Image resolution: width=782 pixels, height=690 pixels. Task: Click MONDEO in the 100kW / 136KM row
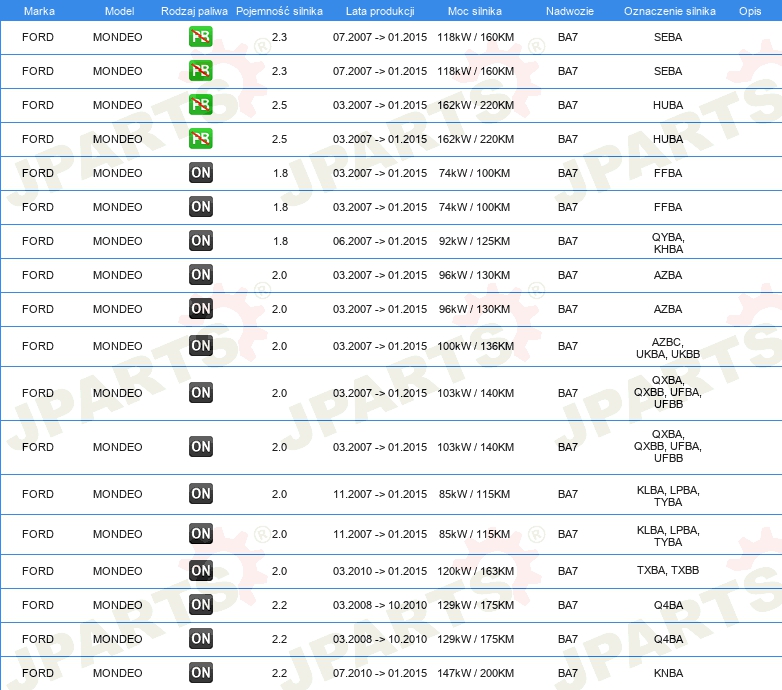[x=118, y=346]
